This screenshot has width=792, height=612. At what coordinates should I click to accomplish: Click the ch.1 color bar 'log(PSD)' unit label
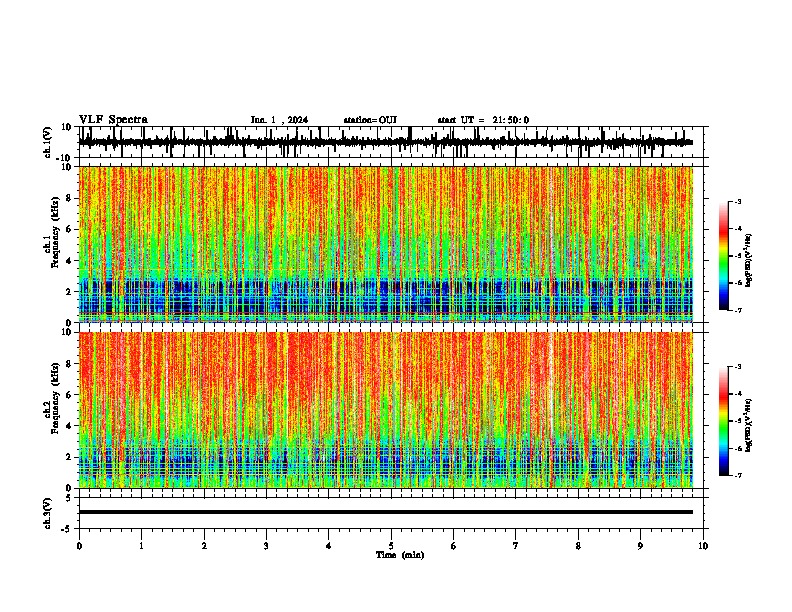(x=749, y=261)
